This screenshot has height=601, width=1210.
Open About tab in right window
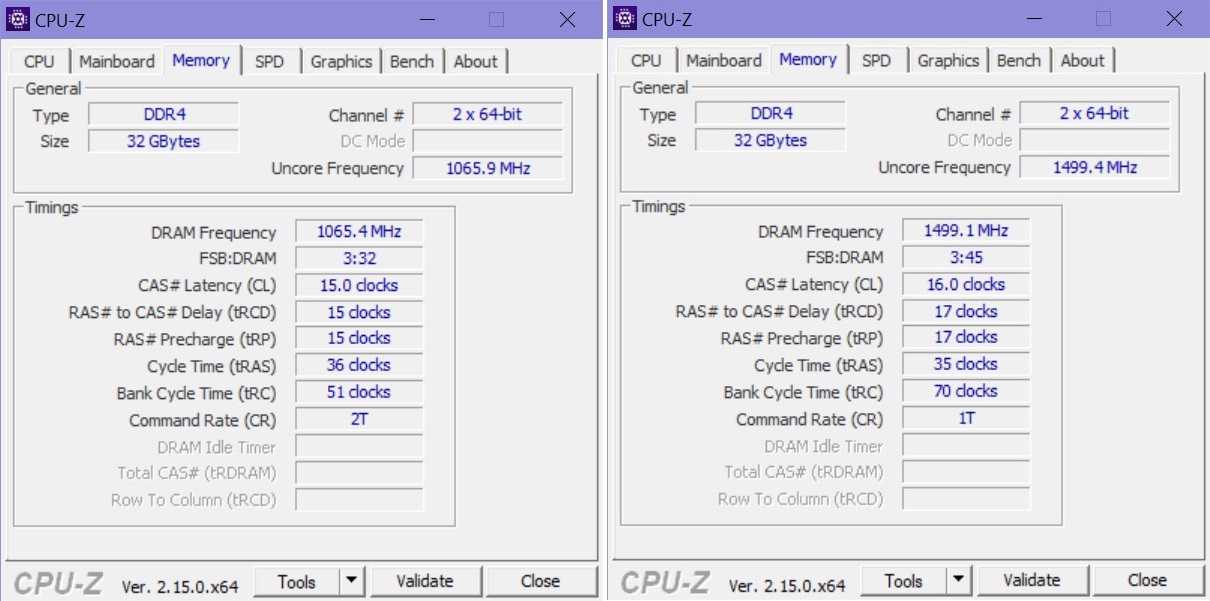point(1083,60)
